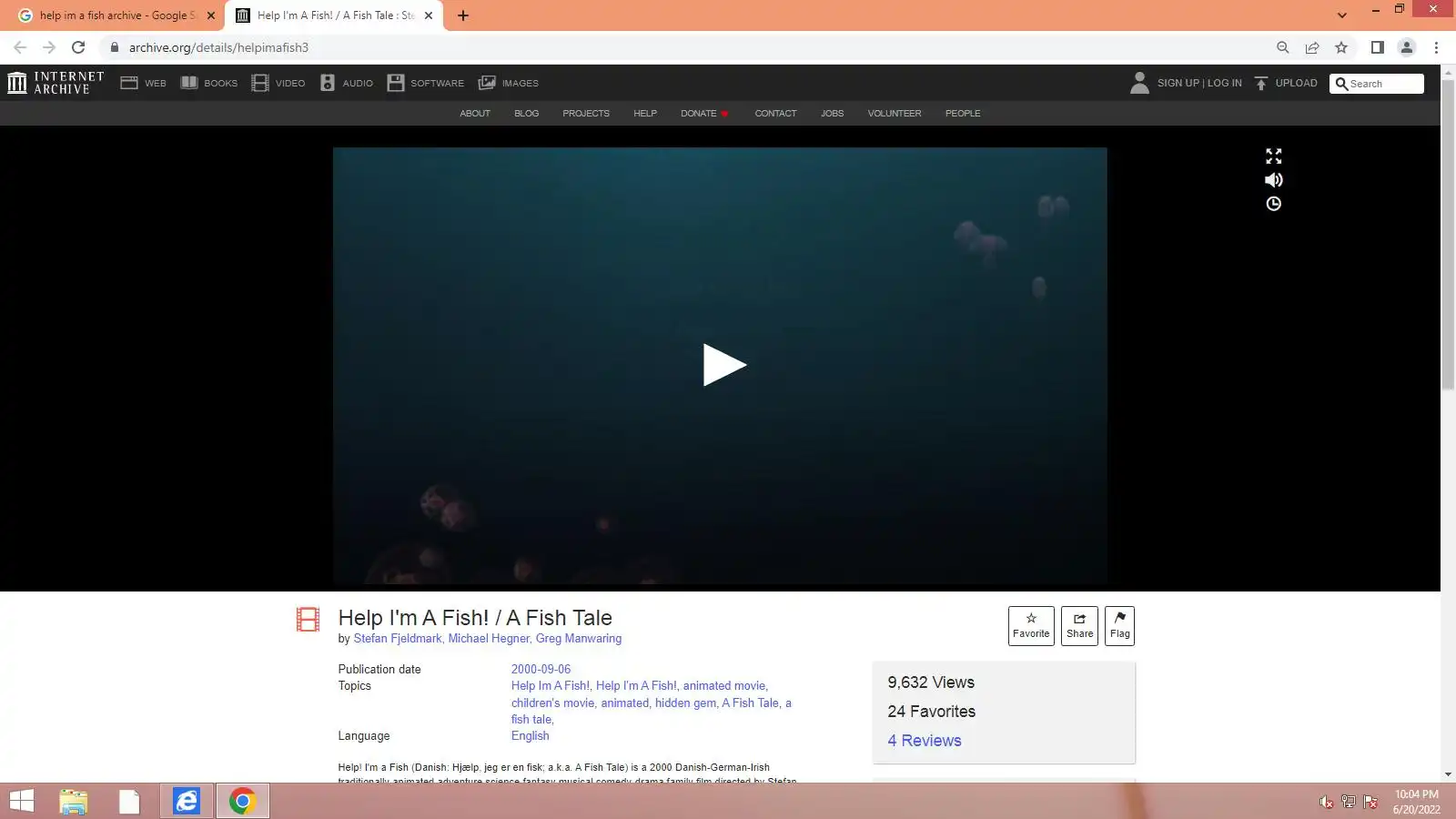Click the browser Forward arrow
Screen dimensions: 1456x819
coord(49,47)
